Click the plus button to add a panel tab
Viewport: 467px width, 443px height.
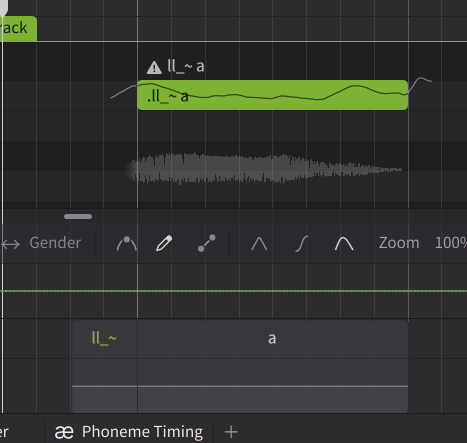(x=231, y=432)
